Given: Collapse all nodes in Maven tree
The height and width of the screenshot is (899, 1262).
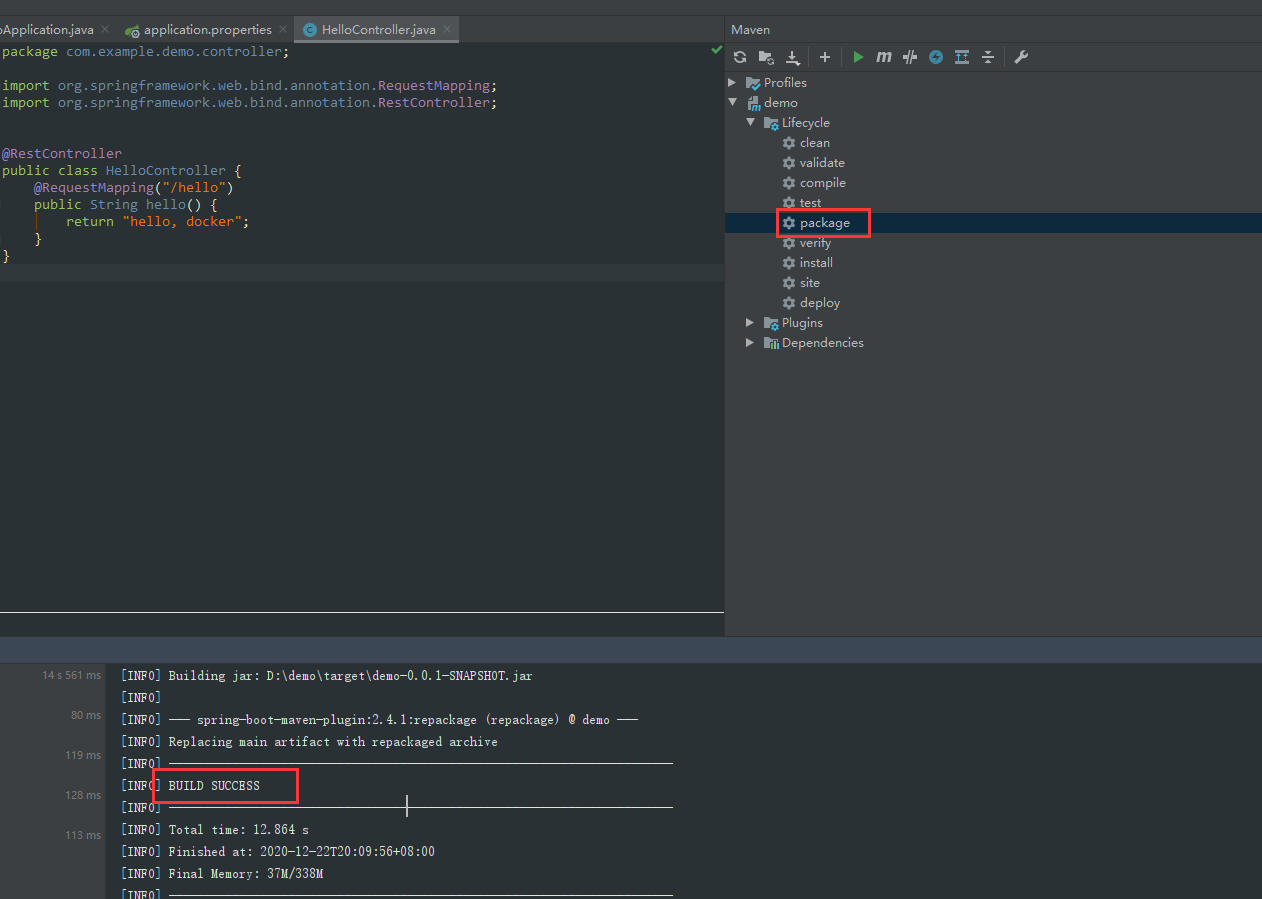Looking at the screenshot, I should click(988, 57).
